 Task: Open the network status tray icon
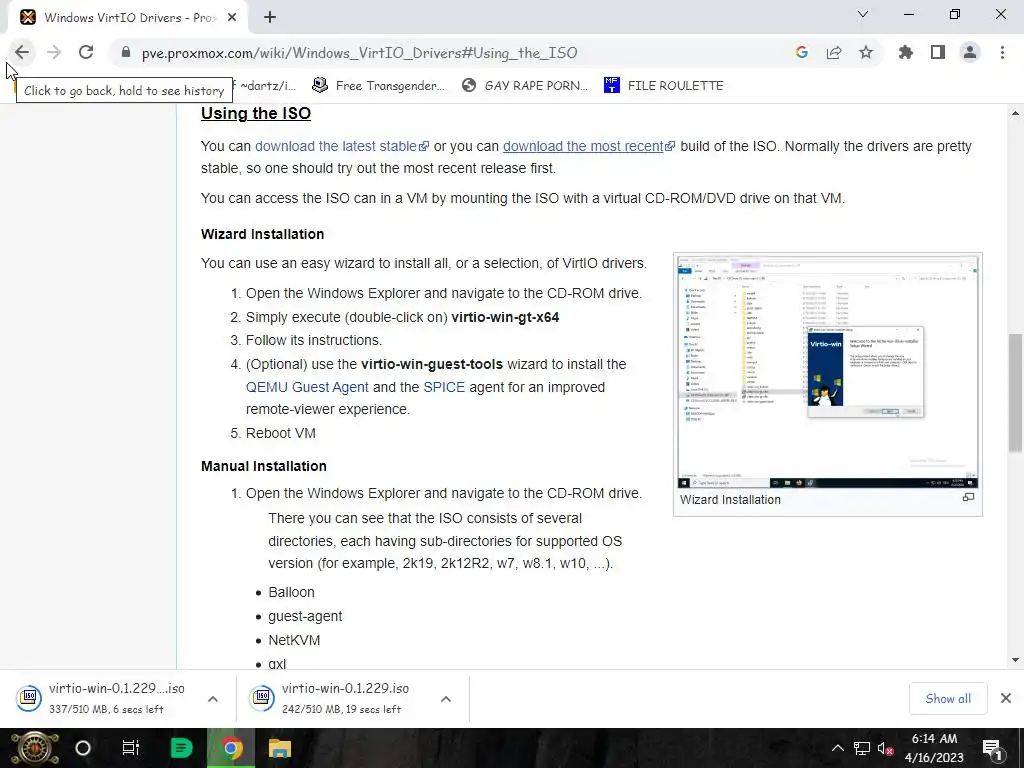[x=861, y=748]
